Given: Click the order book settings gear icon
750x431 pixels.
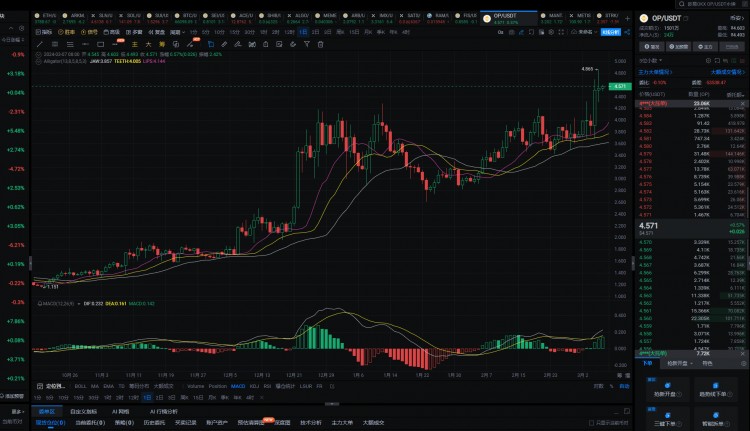Looking at the screenshot, I should [x=708, y=61].
